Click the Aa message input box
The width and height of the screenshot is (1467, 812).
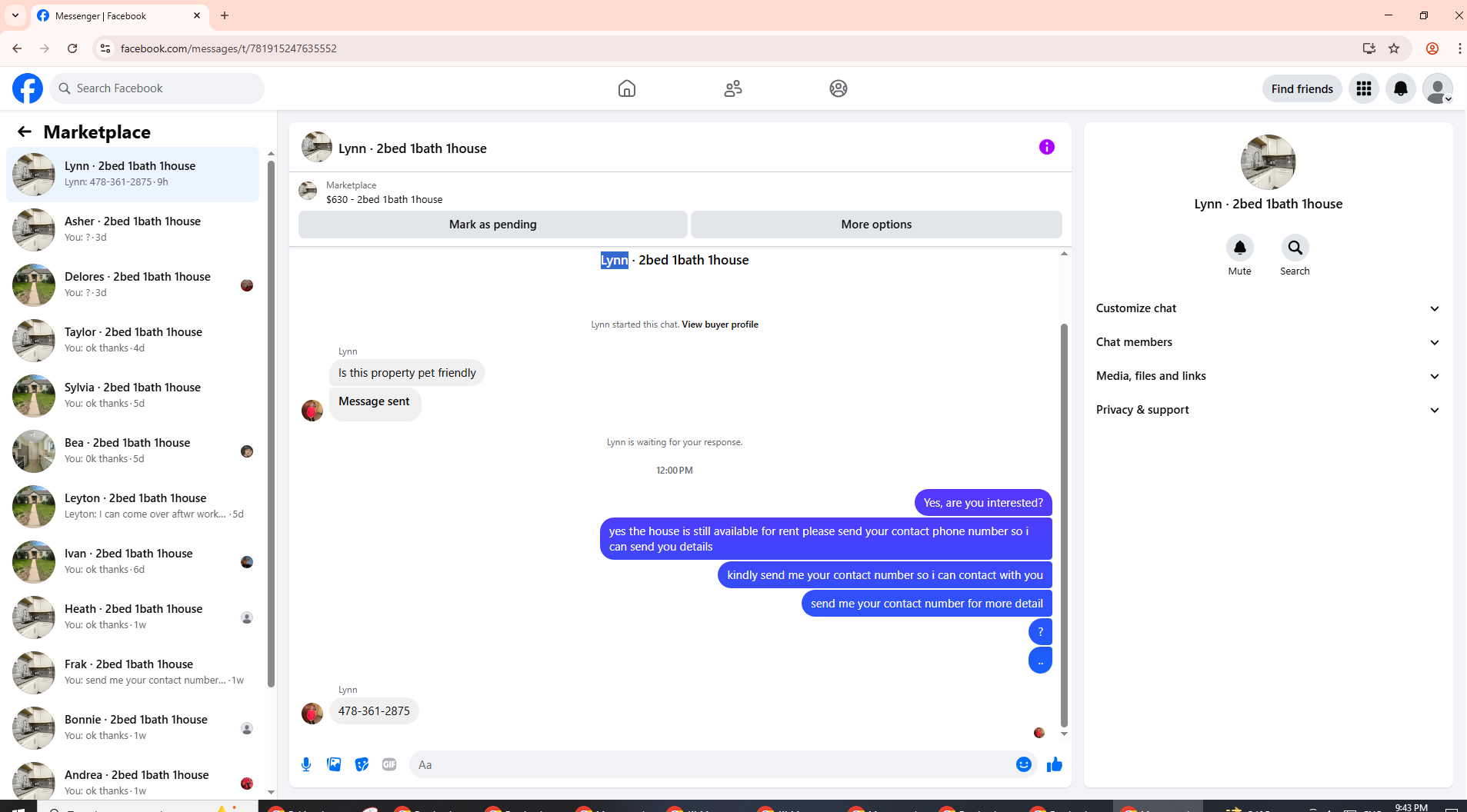coord(712,764)
